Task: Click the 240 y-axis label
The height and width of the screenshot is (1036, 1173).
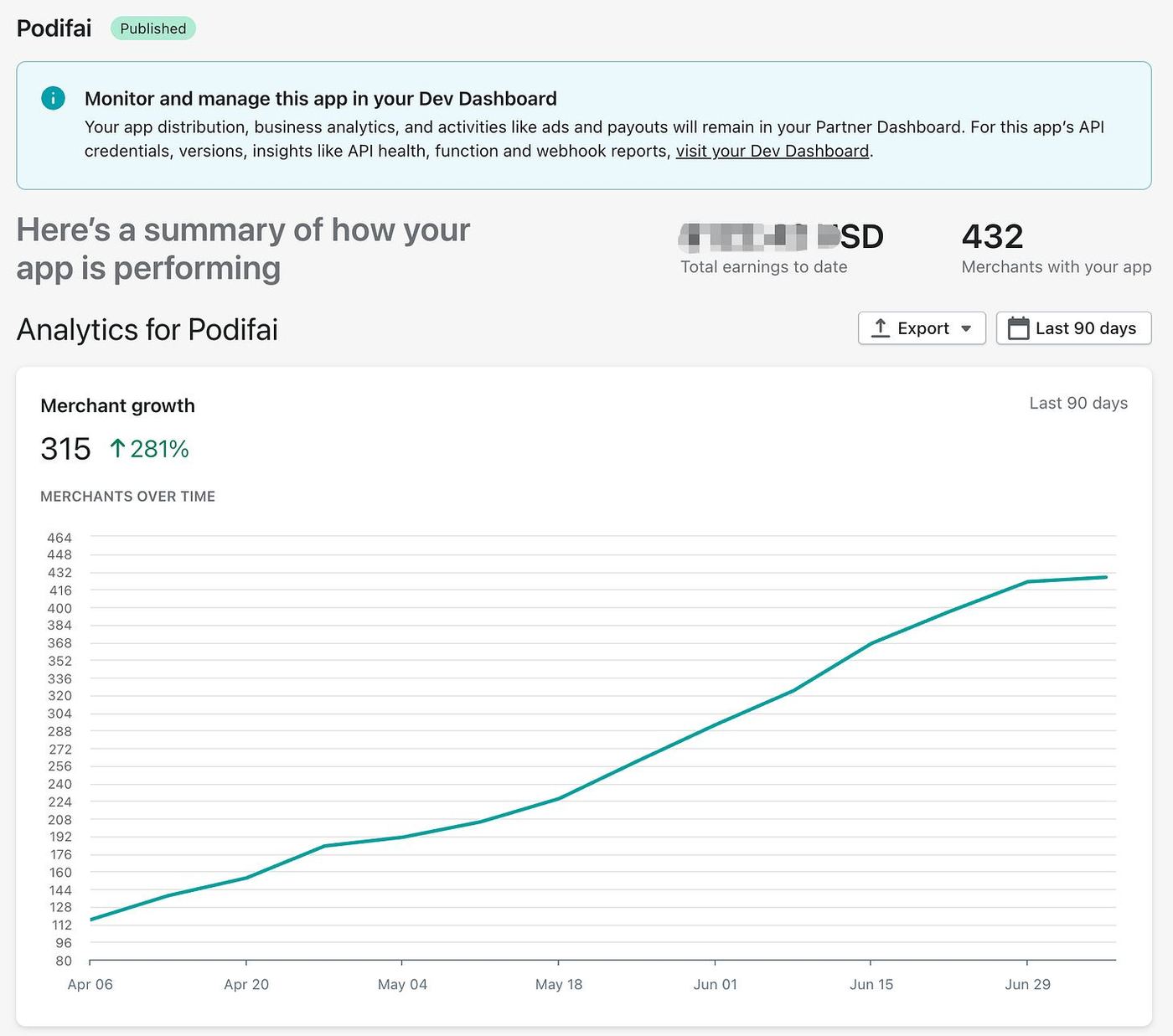Action: [59, 784]
